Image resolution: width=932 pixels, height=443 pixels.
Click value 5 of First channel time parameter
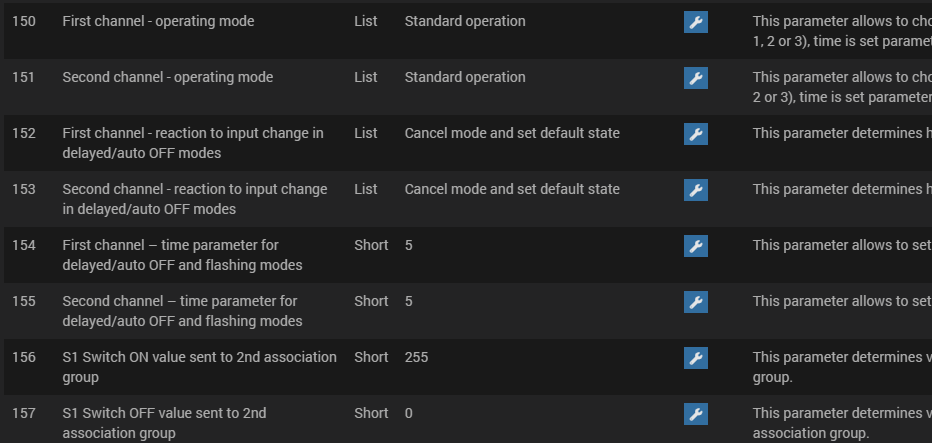tap(409, 245)
